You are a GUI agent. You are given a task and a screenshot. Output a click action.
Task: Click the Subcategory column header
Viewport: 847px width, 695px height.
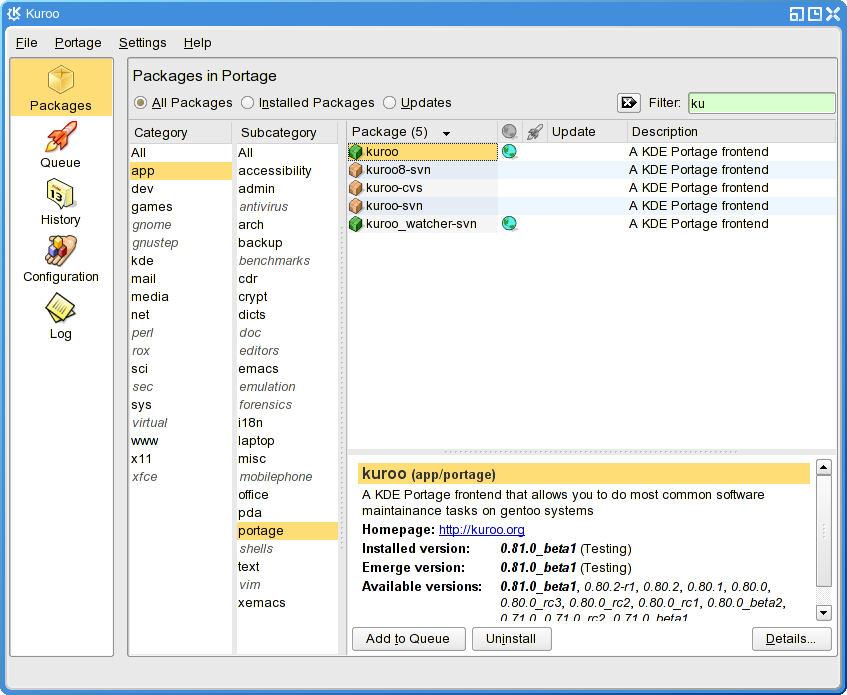[287, 133]
